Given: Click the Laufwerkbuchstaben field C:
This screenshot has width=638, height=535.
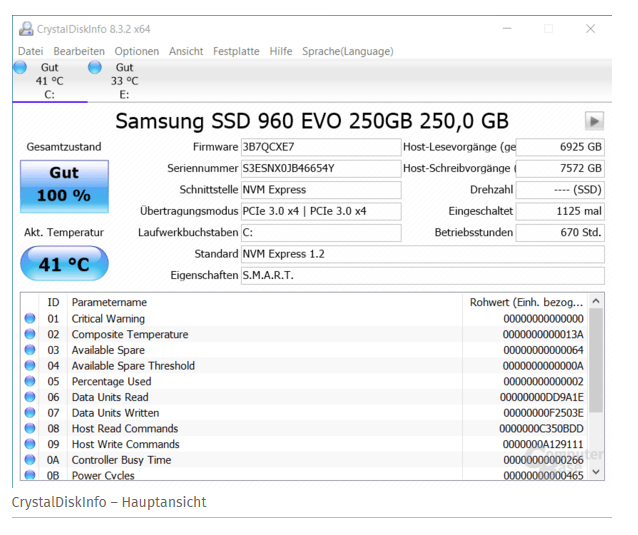Looking at the screenshot, I should (x=321, y=233).
